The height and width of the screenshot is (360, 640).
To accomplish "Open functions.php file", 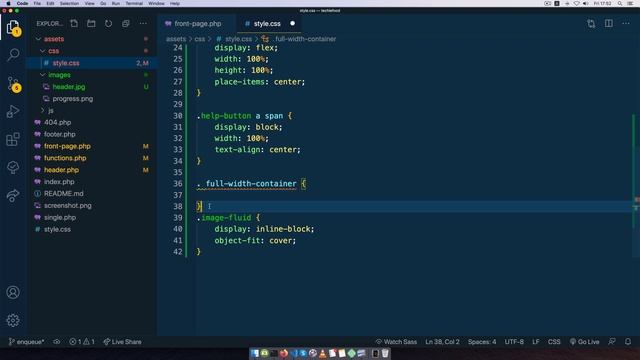I will click(65, 158).
